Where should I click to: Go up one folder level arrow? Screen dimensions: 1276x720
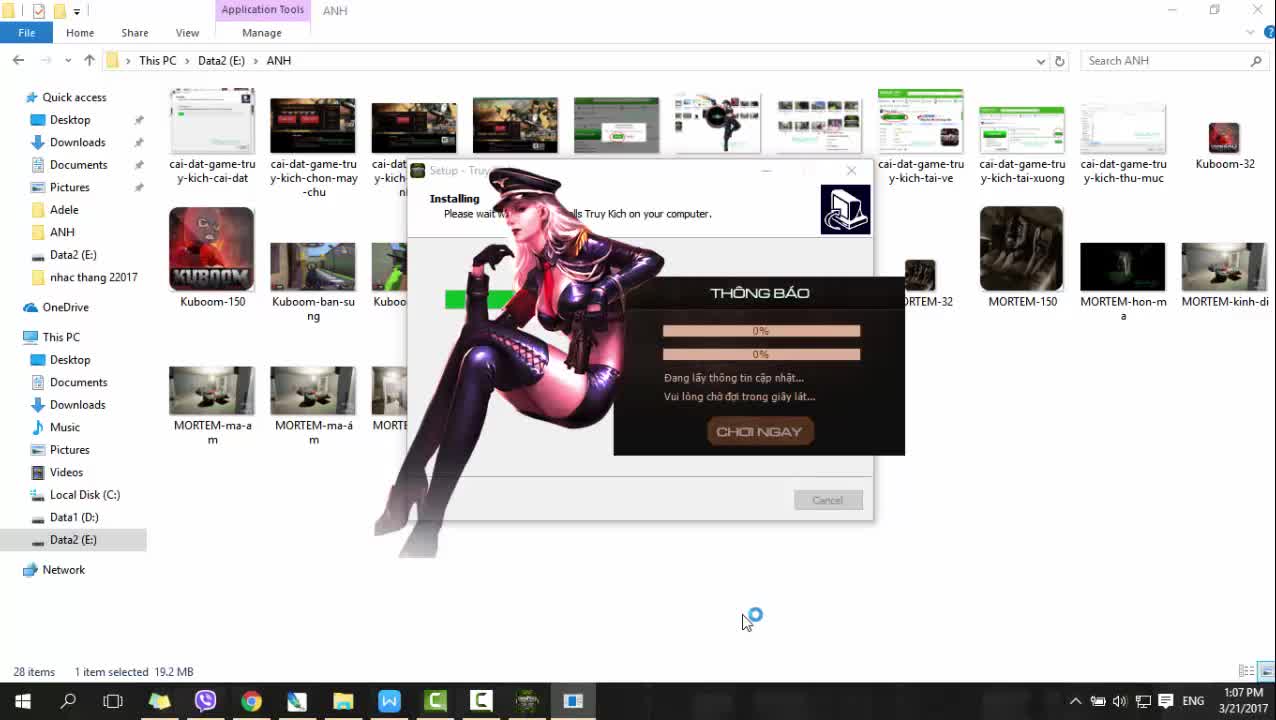[89, 61]
